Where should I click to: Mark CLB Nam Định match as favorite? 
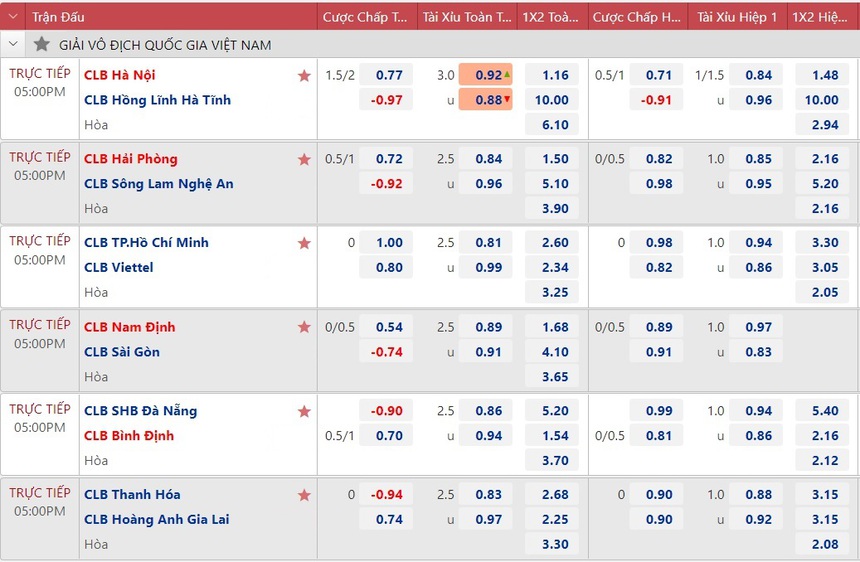pos(304,327)
